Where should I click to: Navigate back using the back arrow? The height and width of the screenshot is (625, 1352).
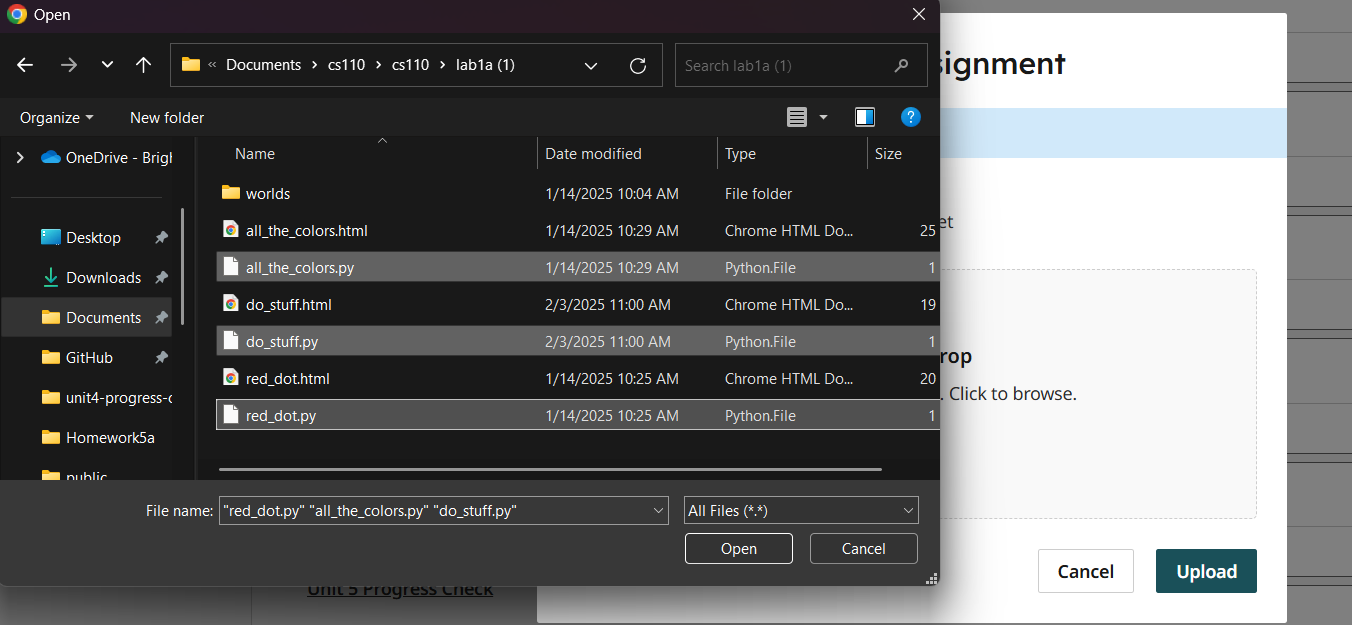coord(24,64)
